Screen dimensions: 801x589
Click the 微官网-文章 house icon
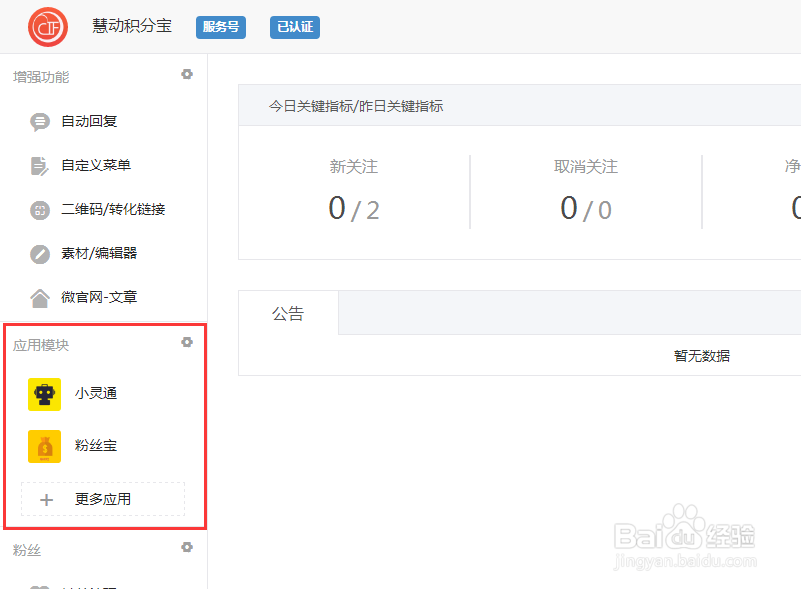(40, 298)
